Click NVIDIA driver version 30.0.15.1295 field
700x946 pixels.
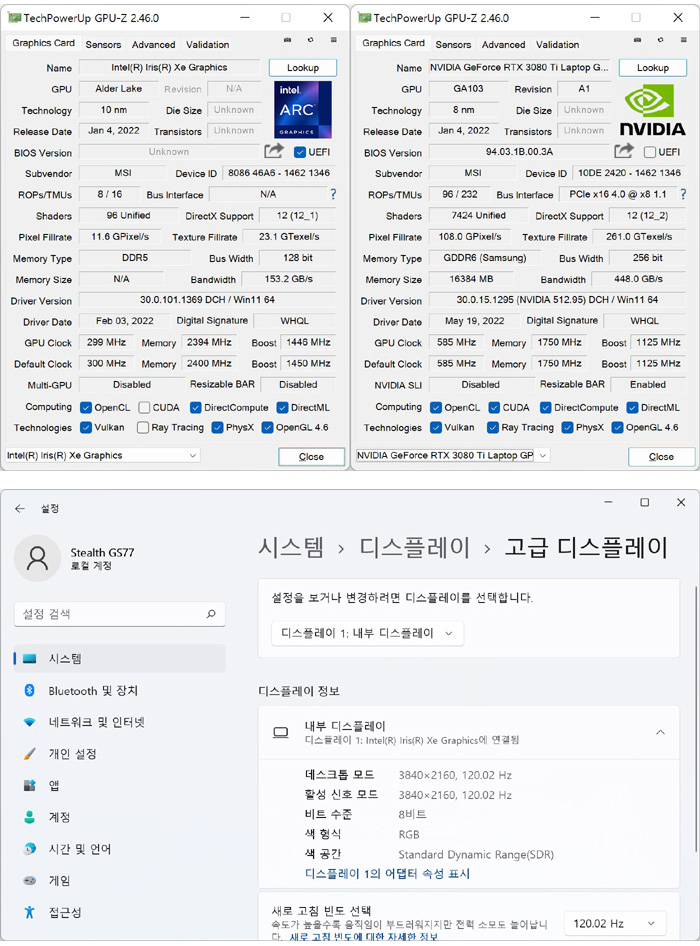click(x=557, y=300)
